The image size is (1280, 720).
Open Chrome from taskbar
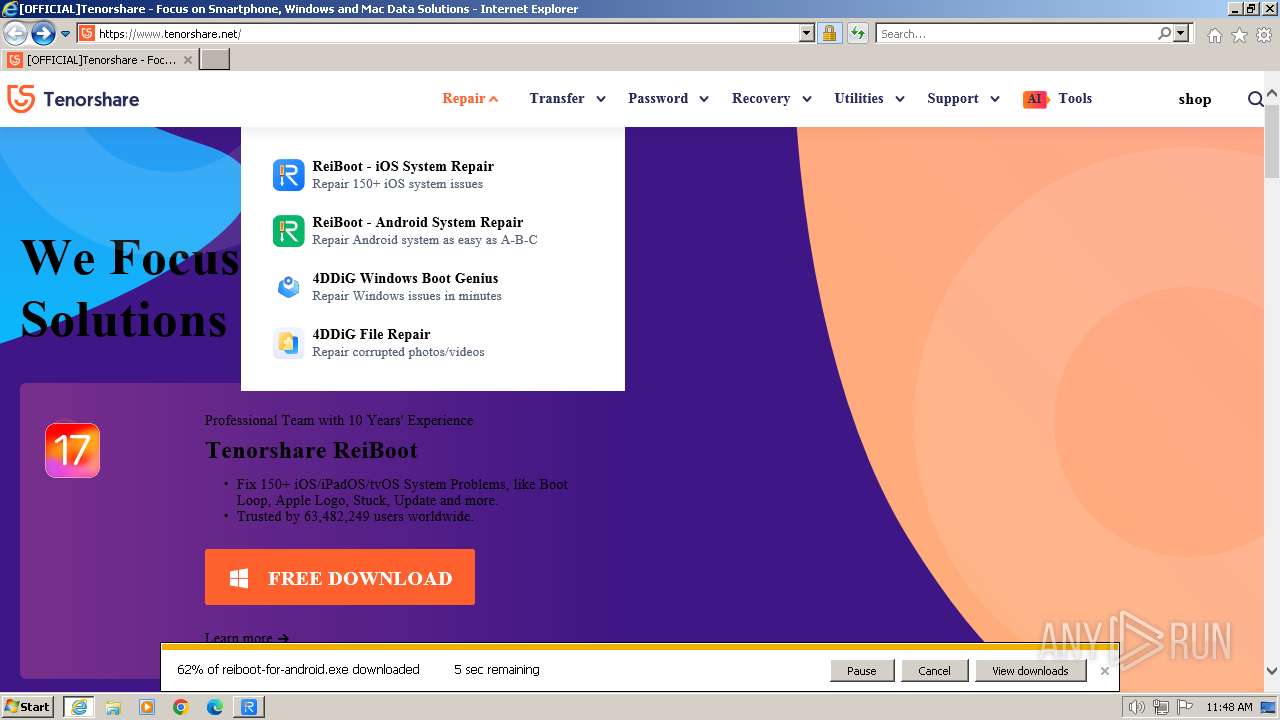[x=181, y=707]
